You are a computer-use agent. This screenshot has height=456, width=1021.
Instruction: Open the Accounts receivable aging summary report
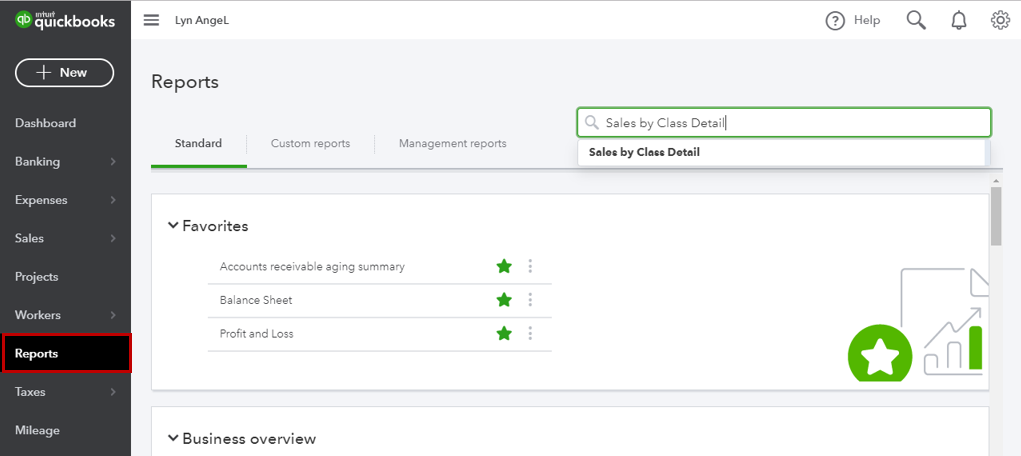tap(312, 267)
